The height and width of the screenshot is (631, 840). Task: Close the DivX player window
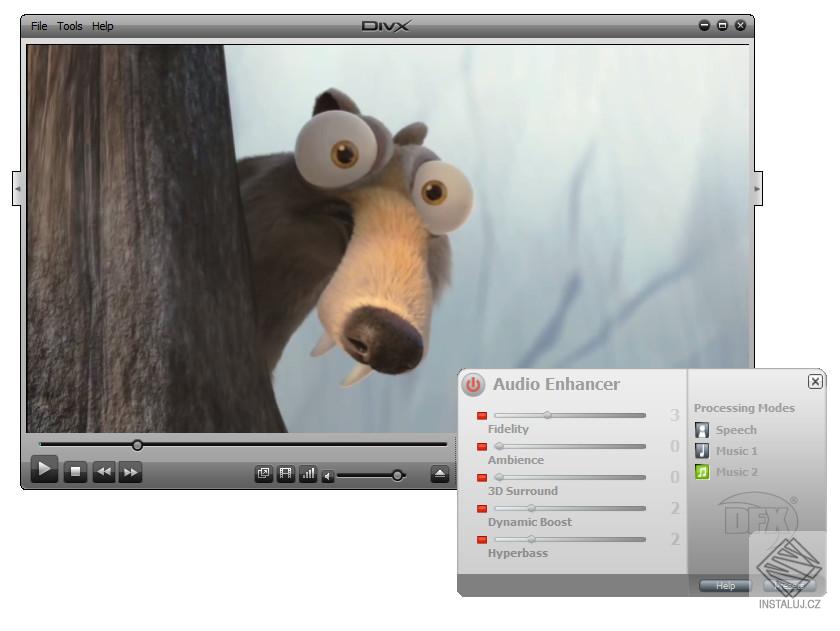tap(740, 25)
